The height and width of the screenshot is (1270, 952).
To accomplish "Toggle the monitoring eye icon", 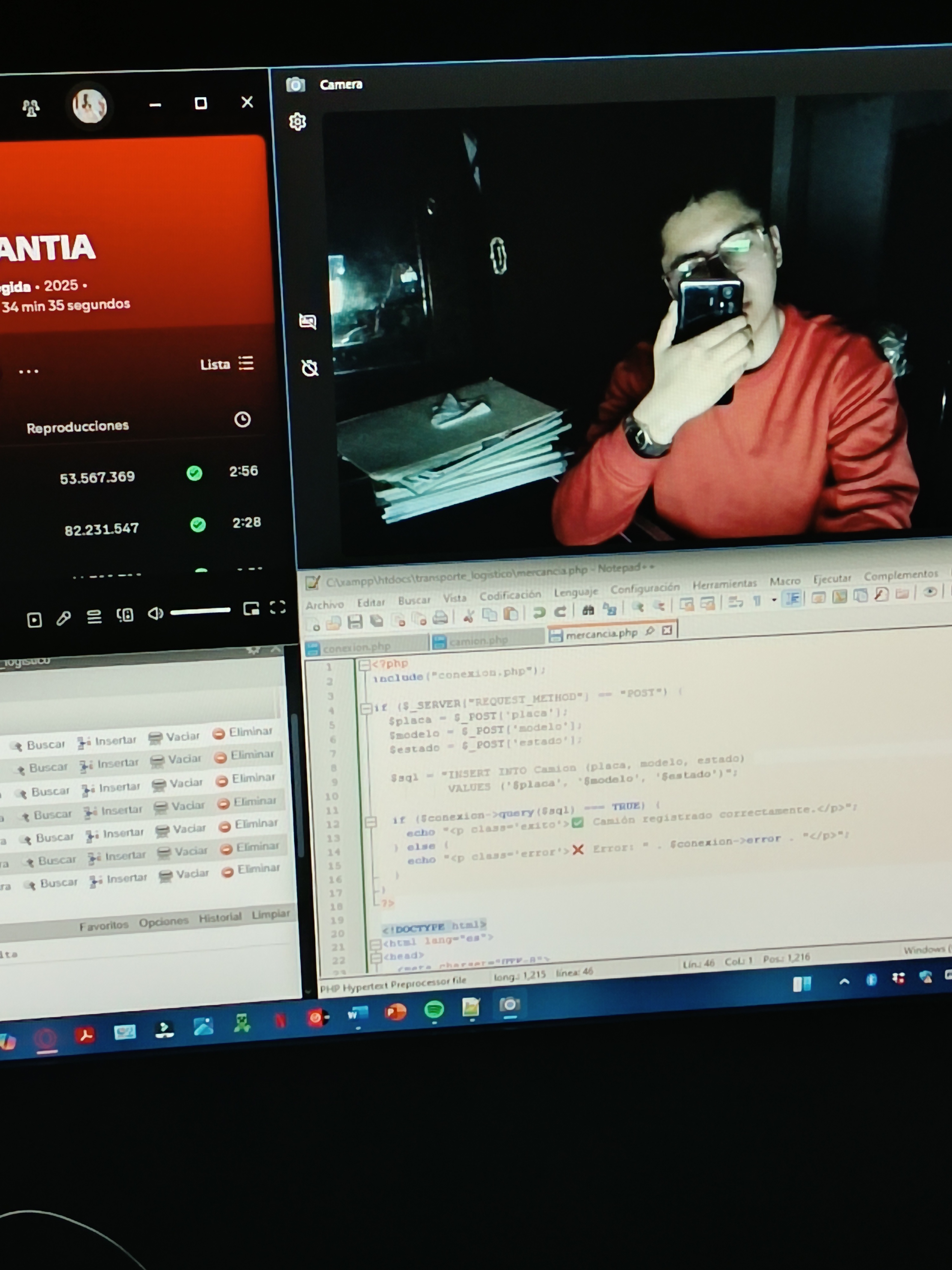I will click(930, 592).
